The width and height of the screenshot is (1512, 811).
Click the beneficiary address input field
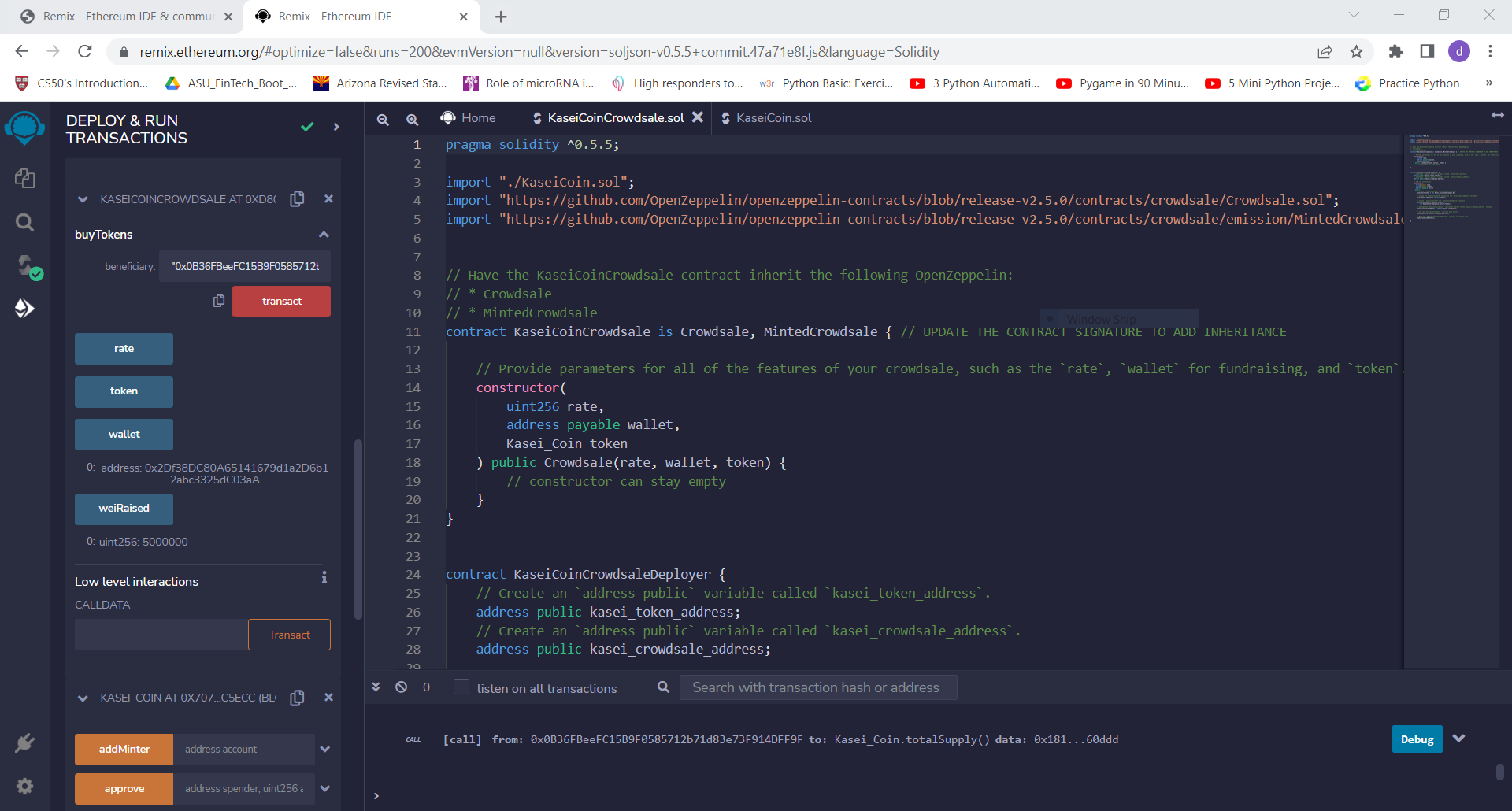(245, 266)
